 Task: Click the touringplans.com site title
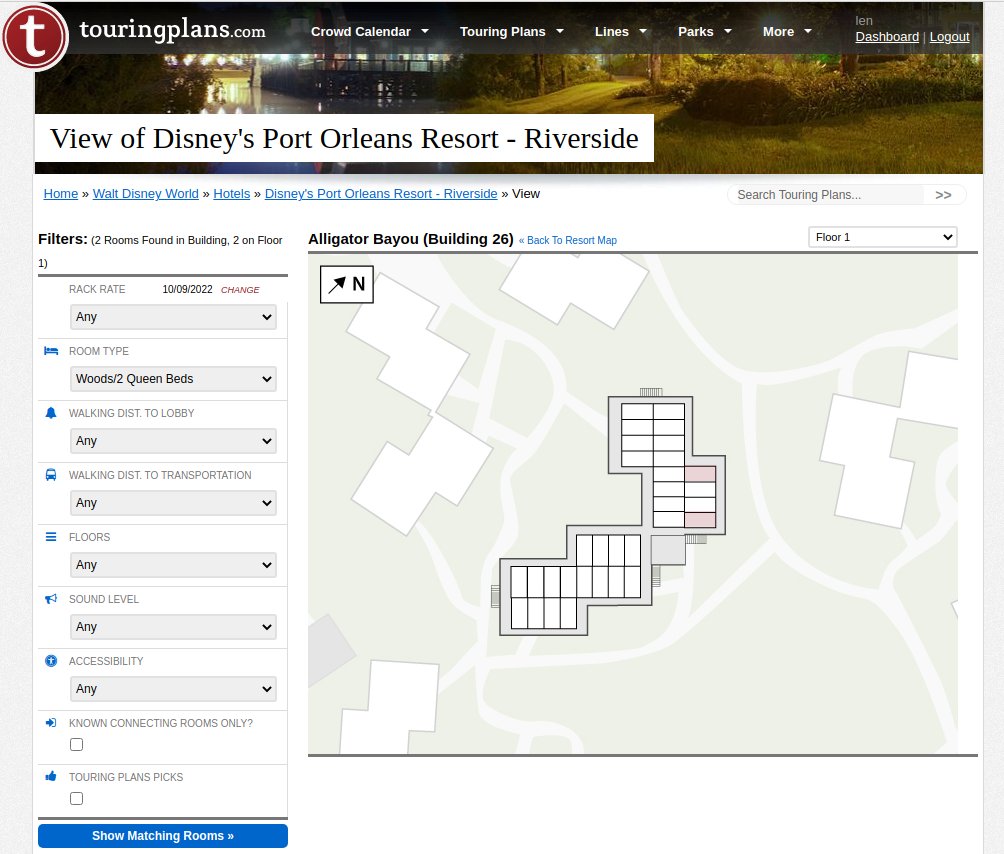[172, 29]
